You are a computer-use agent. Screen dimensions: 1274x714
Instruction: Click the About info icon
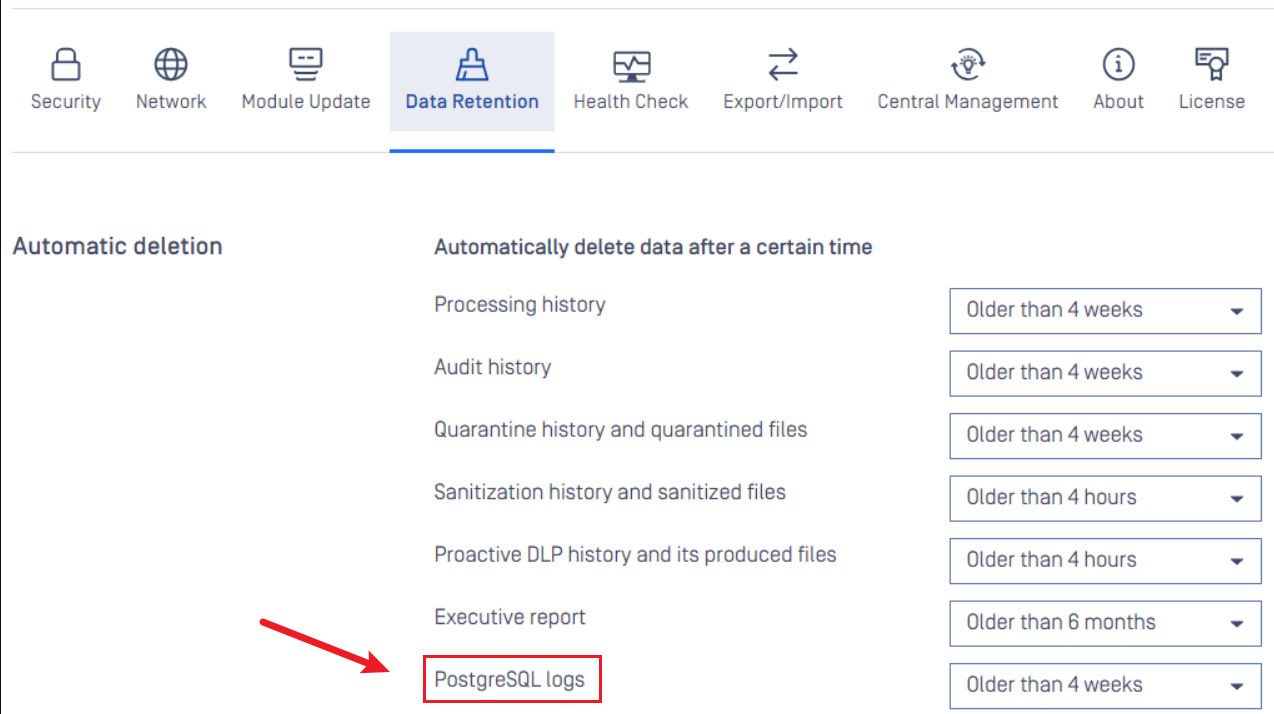[x=1118, y=65]
